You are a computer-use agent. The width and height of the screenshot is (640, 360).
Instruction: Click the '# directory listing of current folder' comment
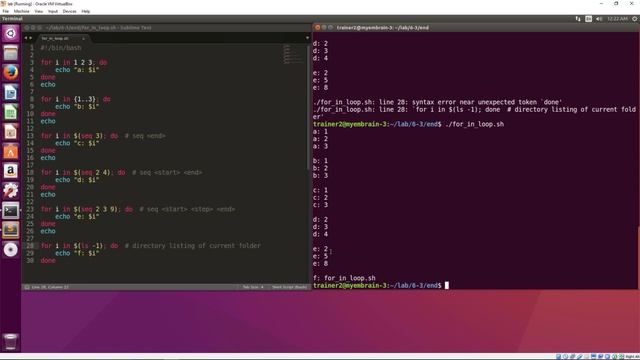click(193, 246)
